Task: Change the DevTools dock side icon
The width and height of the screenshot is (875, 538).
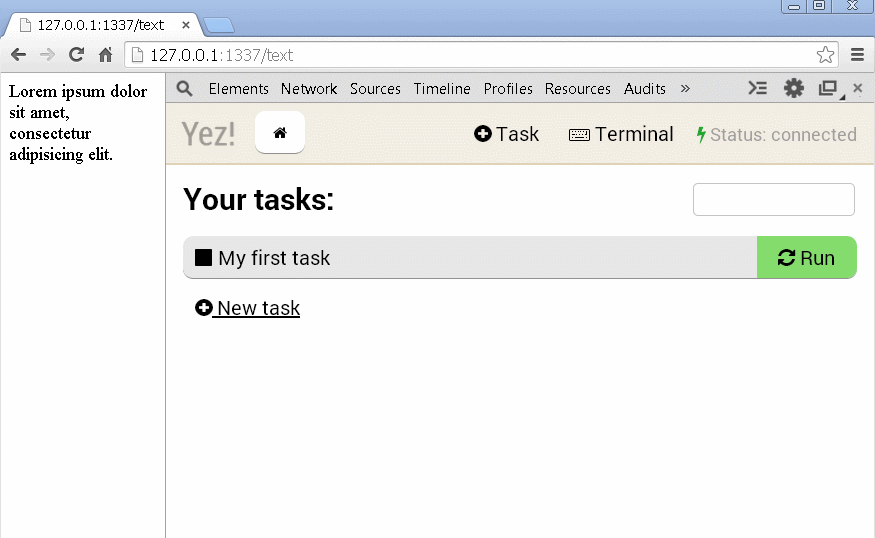Action: (x=828, y=89)
